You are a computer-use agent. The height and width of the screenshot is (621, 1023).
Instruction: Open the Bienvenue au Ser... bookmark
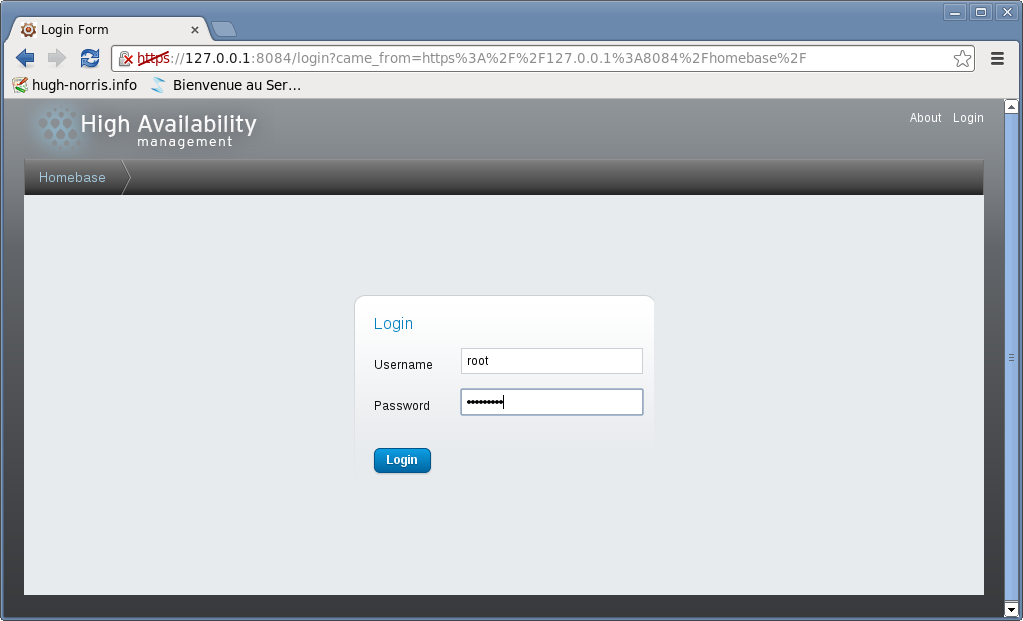click(x=226, y=85)
